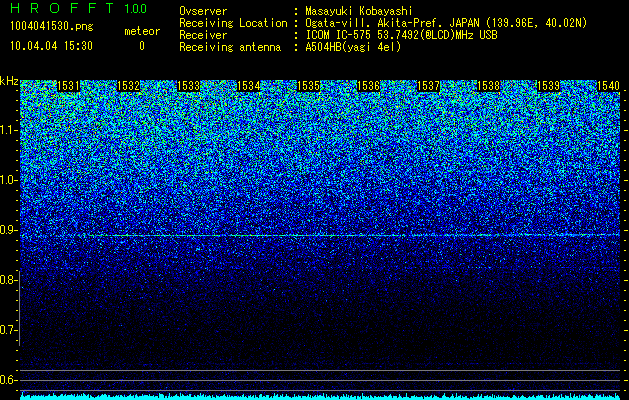Click the 0.9 frequency axis label
Viewport: 629px width, 400px height.
point(8,230)
